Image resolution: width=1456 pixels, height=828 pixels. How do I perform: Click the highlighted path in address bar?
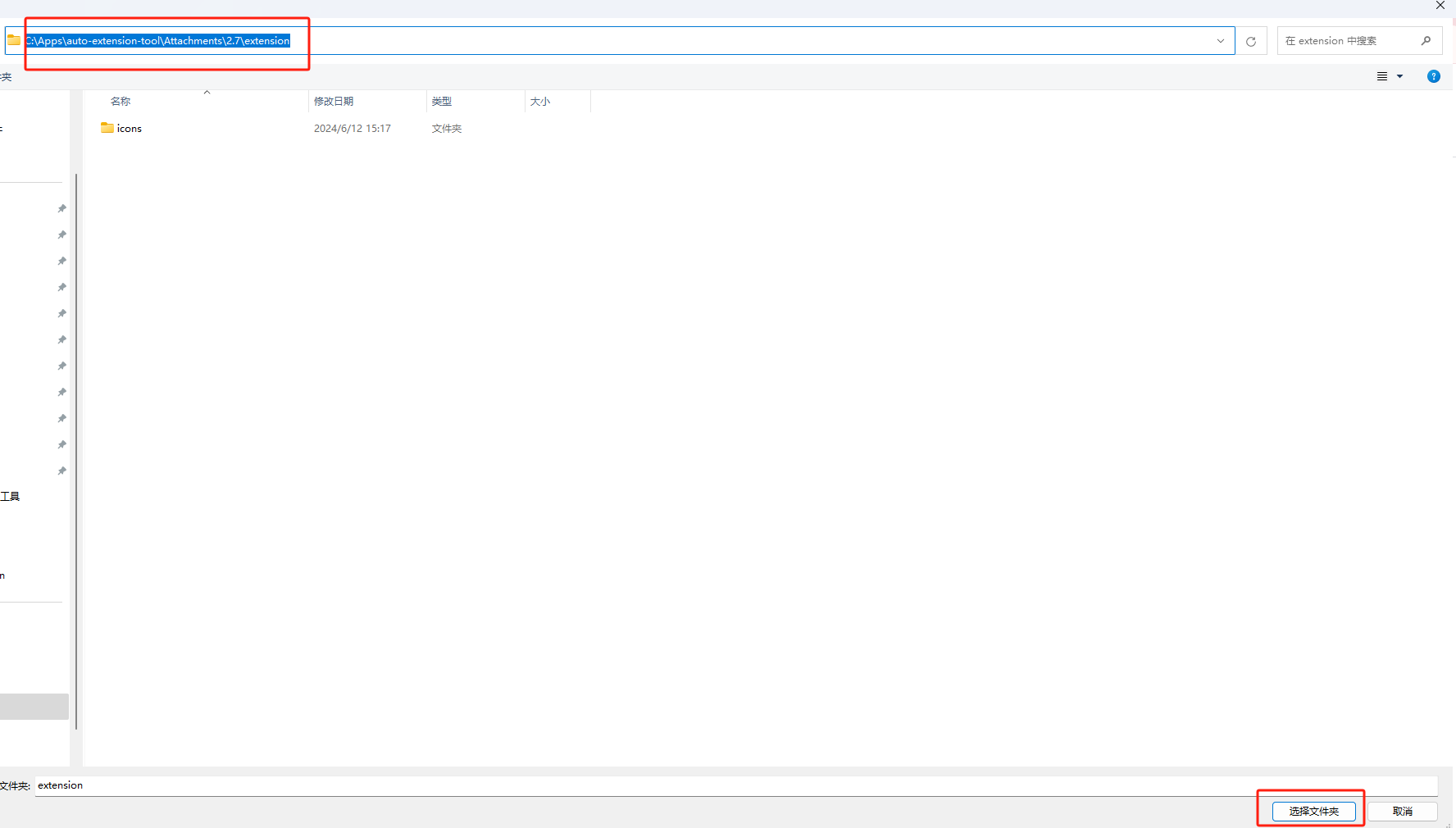(x=158, y=41)
